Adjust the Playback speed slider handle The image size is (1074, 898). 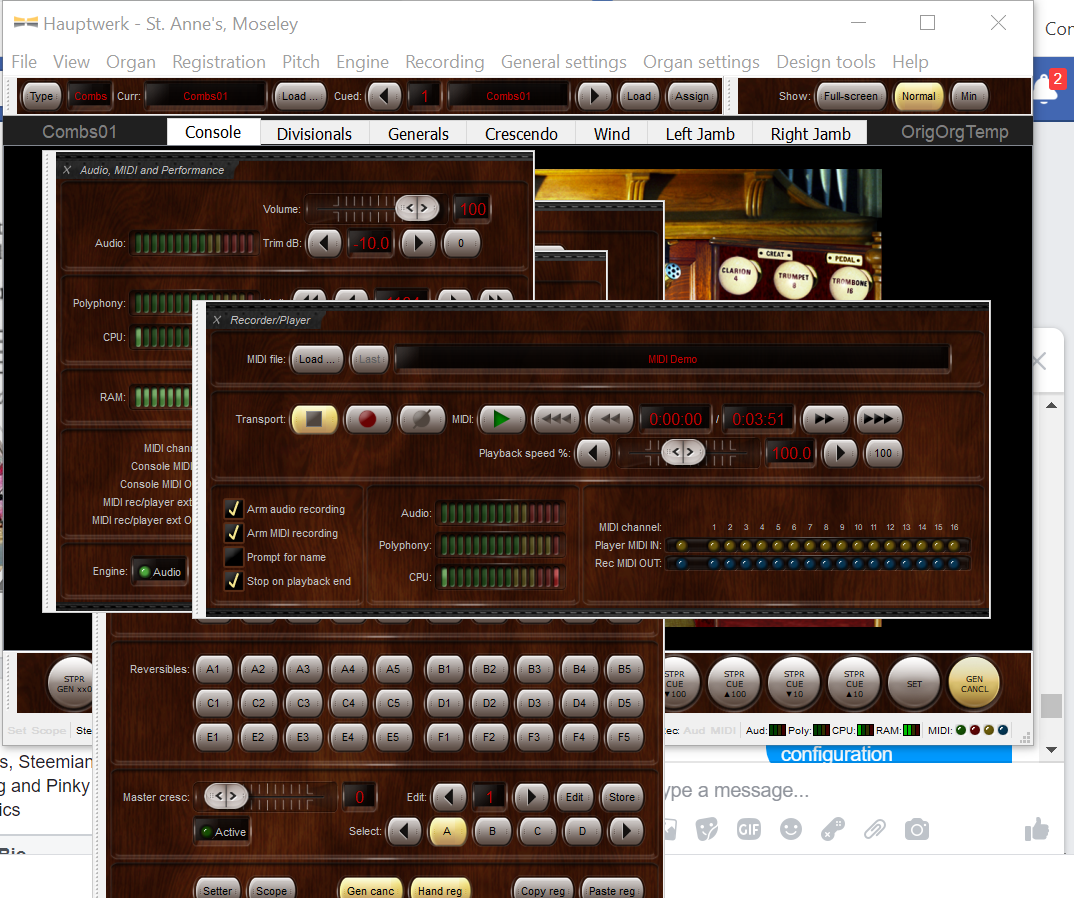point(683,452)
